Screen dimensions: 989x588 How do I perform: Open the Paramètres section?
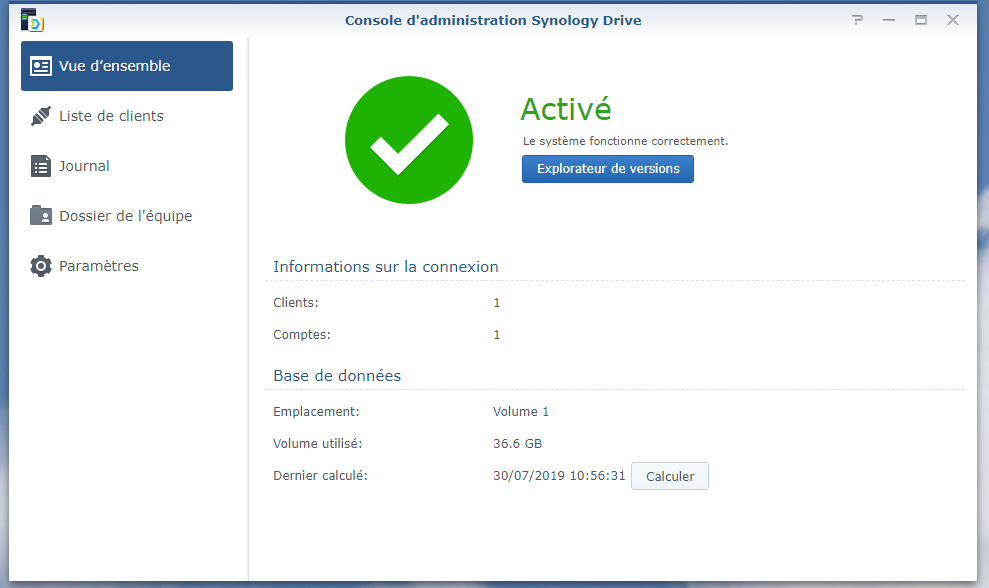[x=127, y=266]
